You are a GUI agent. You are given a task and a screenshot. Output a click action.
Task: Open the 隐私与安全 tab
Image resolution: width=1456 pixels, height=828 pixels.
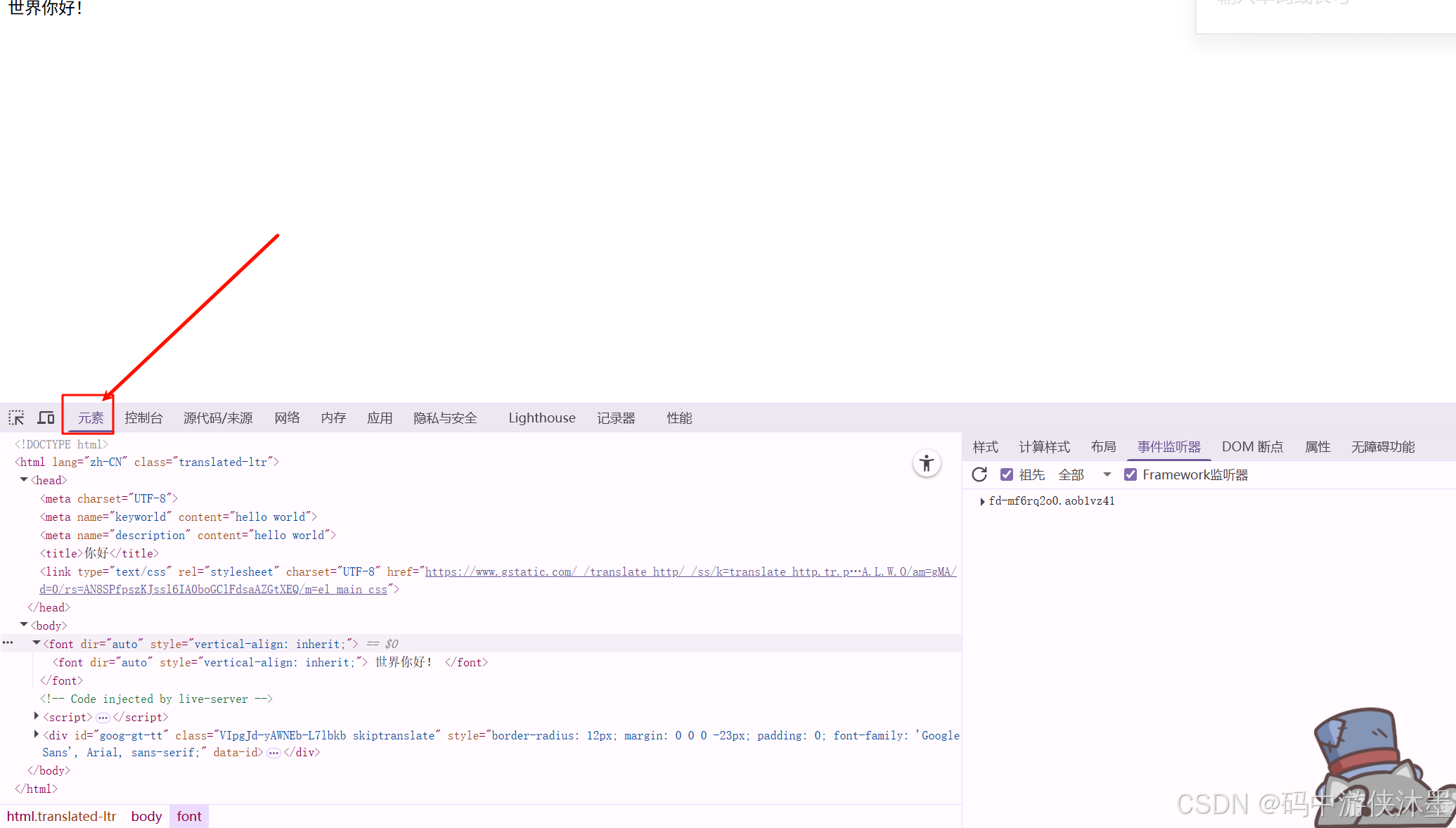tap(445, 418)
